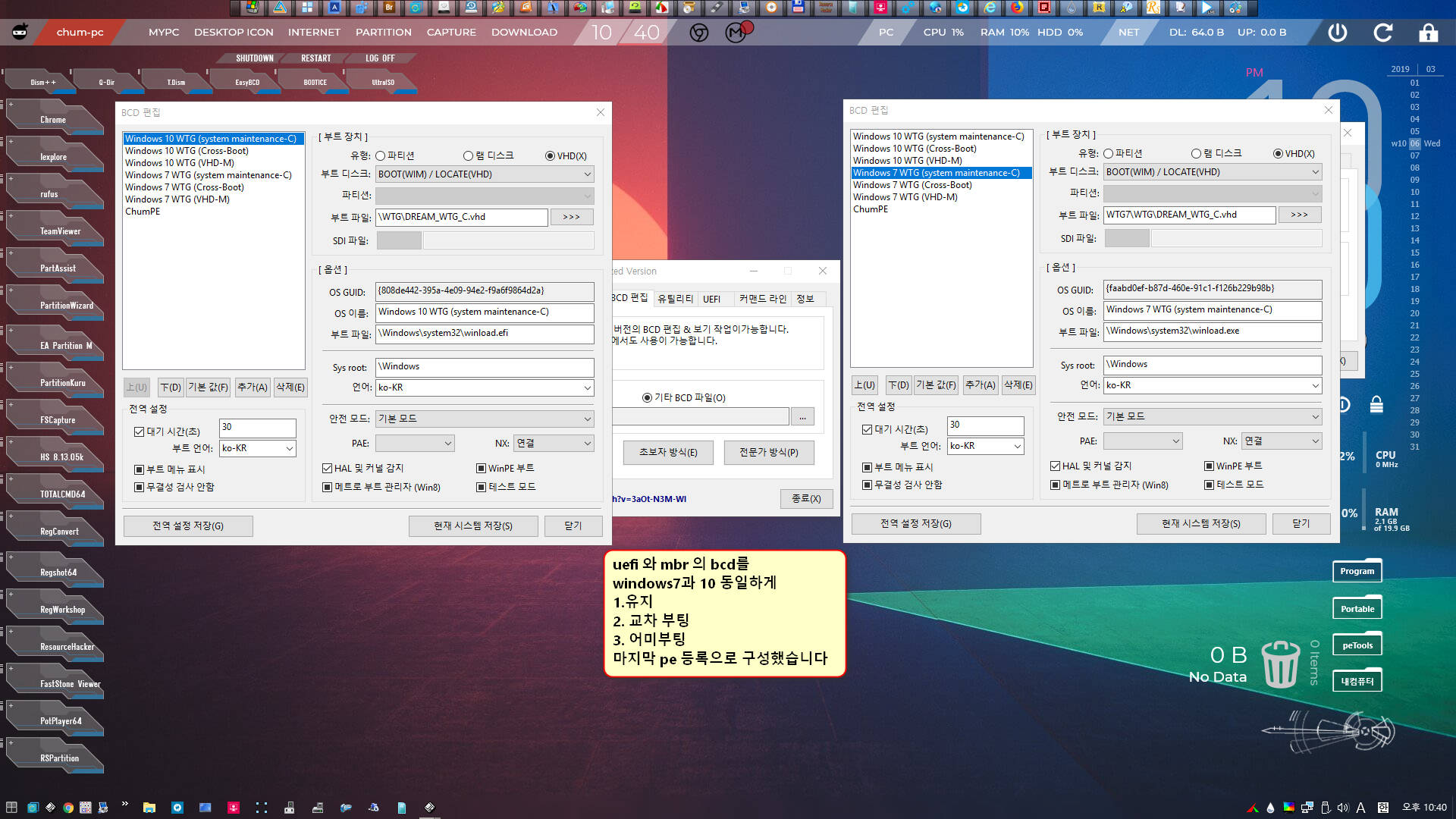Click the Portable shortcut tile on desktop
Viewport: 1456px width, 819px height.
pos(1357,609)
